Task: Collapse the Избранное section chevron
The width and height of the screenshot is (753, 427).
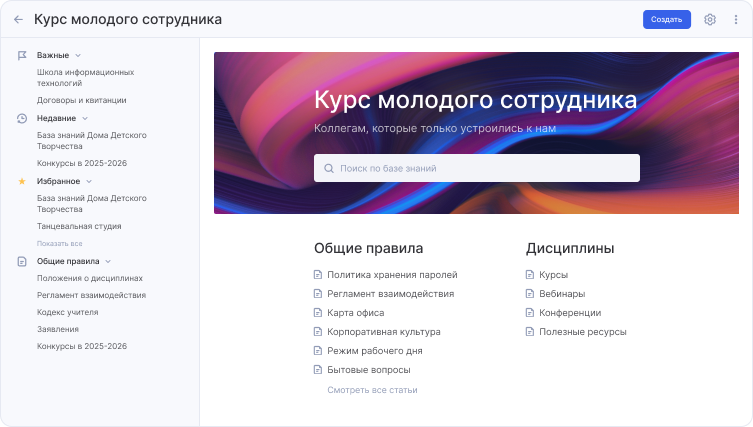Action: (89, 181)
